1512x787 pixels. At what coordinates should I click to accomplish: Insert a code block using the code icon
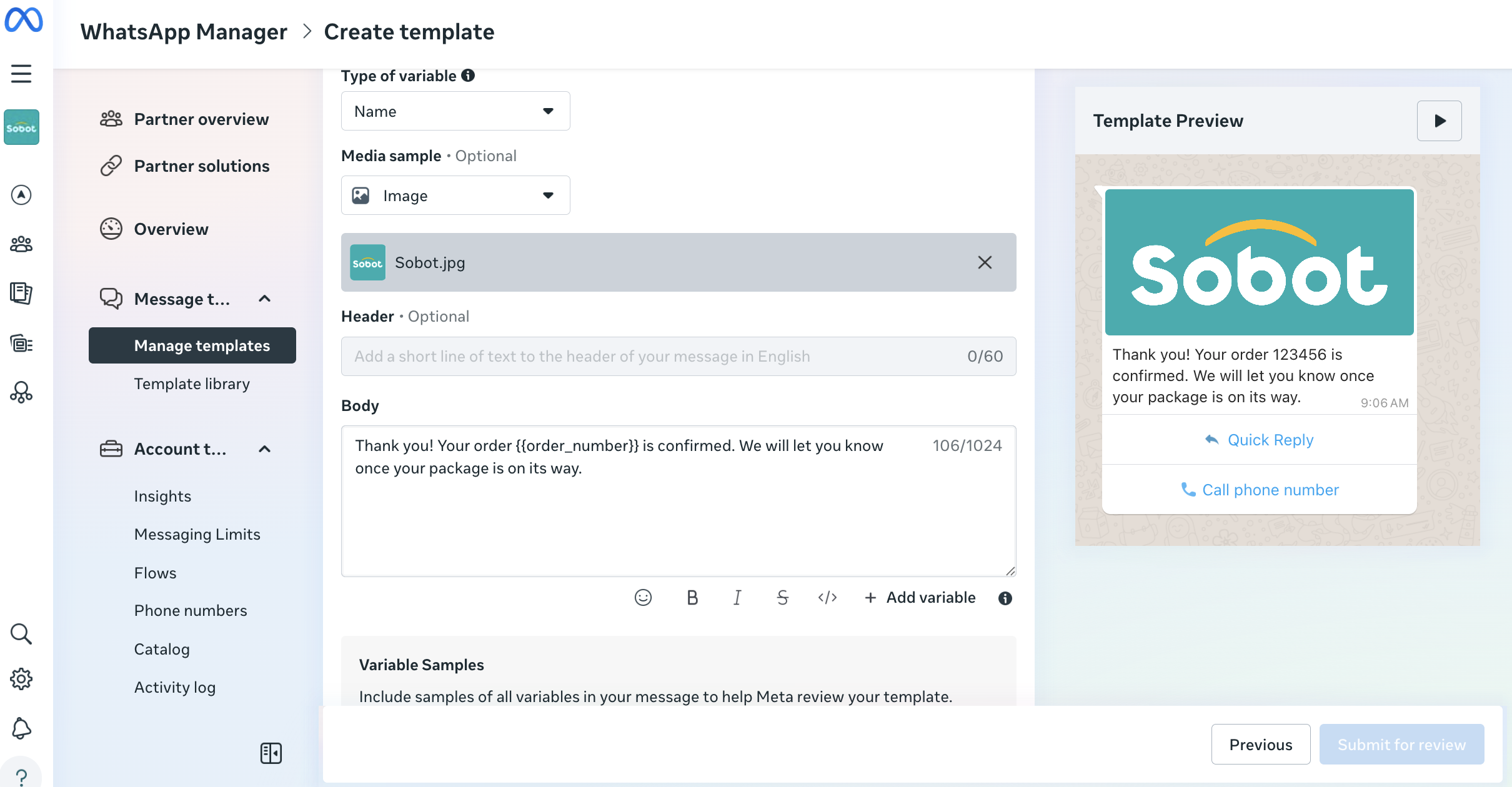(x=827, y=598)
